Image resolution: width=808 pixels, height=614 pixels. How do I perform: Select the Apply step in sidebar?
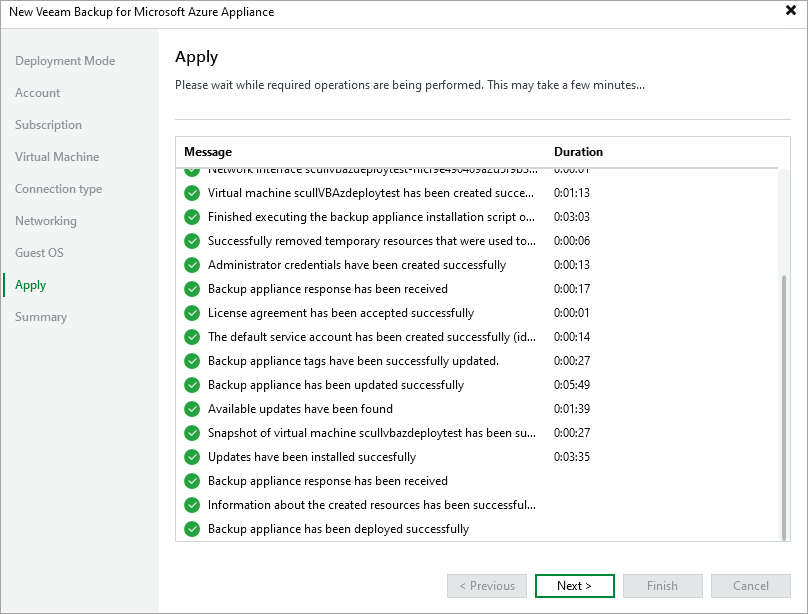click(x=30, y=285)
